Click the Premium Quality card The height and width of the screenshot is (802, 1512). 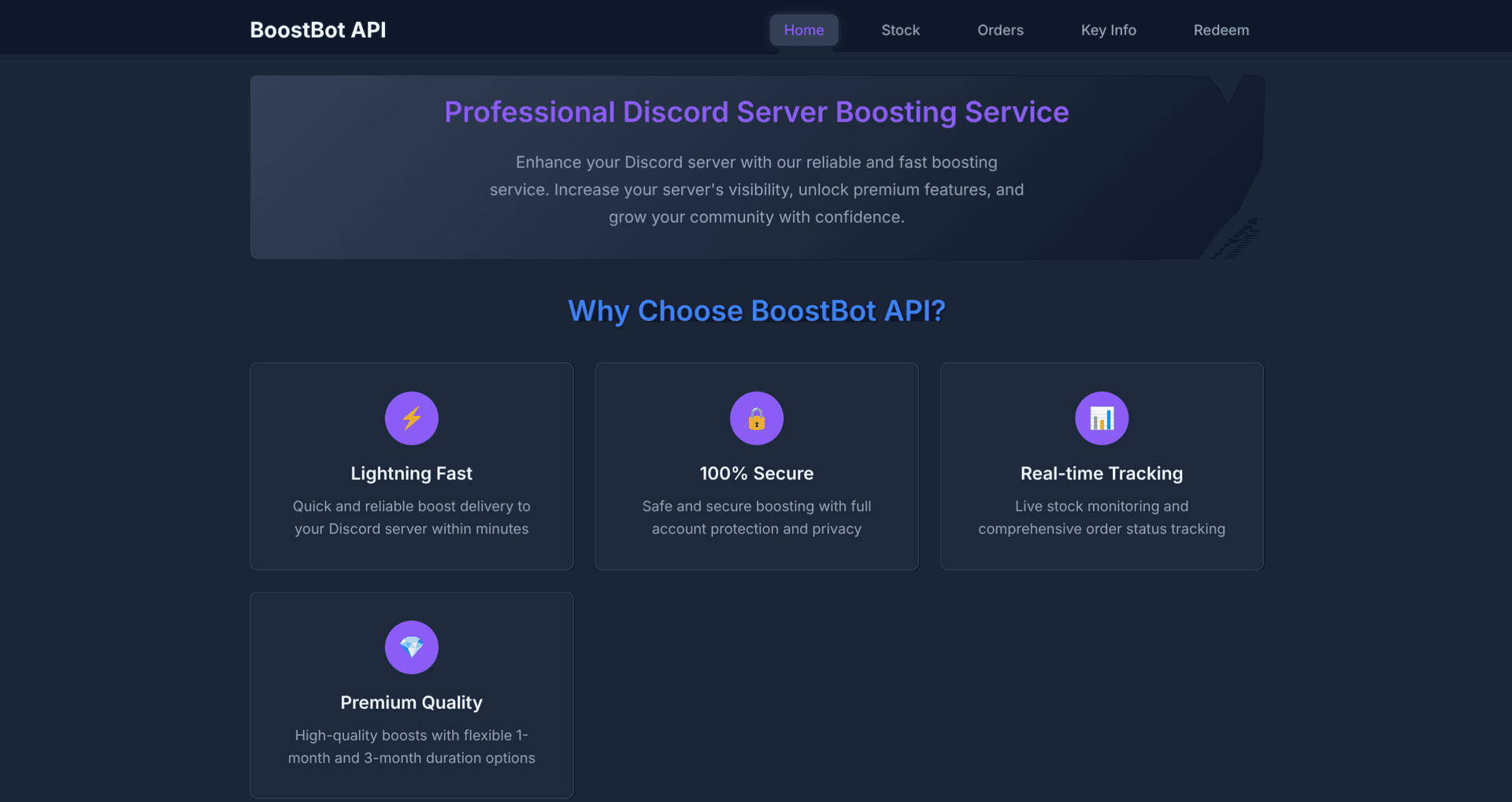[411, 695]
